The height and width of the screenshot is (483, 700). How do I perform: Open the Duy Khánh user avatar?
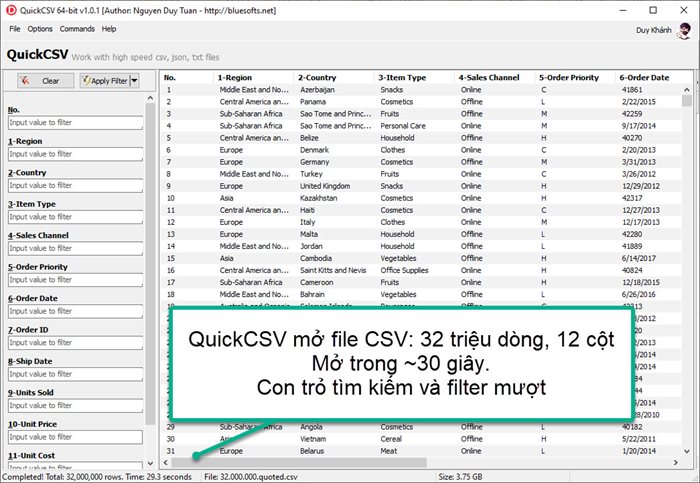click(684, 30)
